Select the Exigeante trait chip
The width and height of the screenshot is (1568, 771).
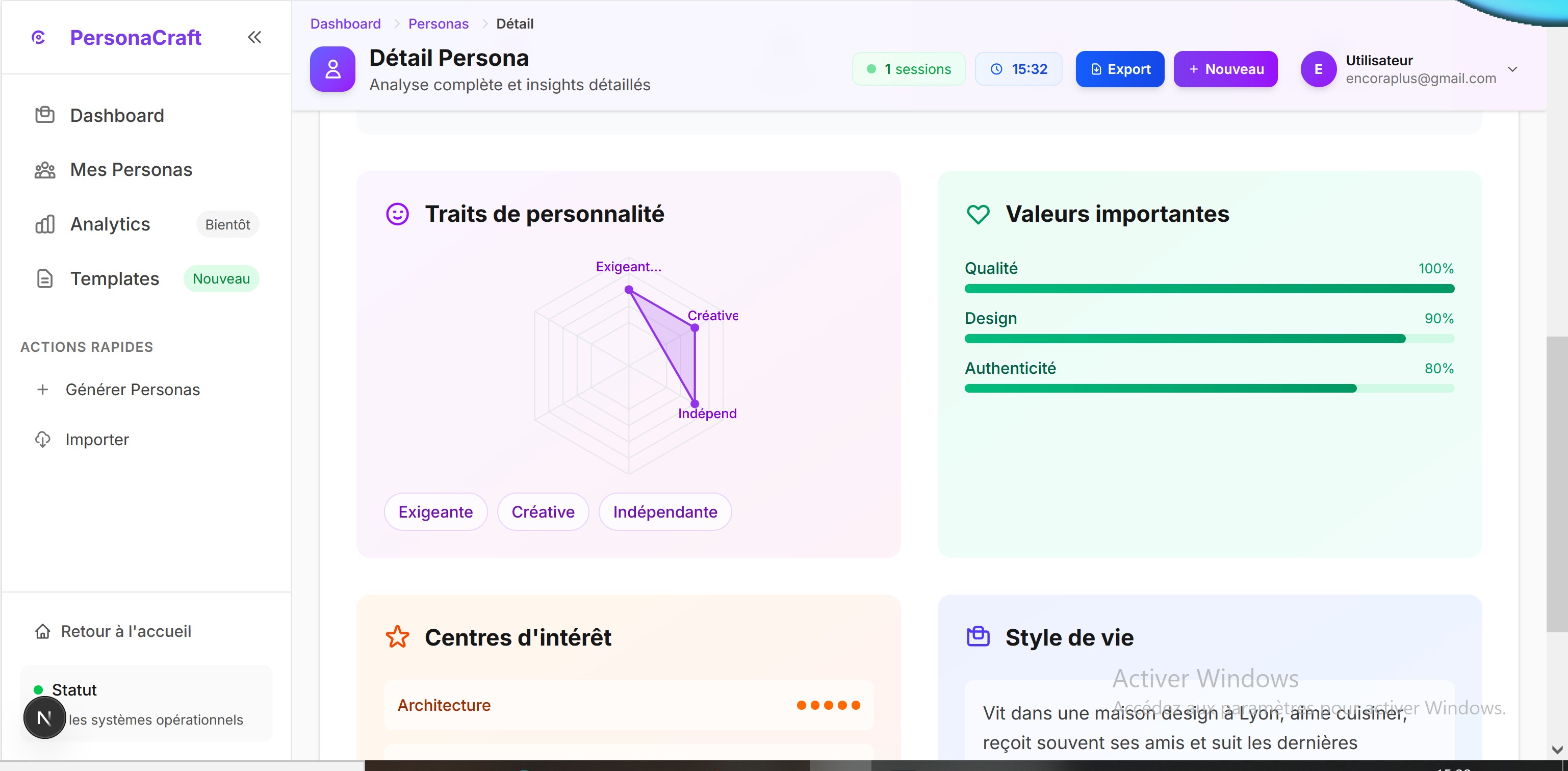click(435, 512)
